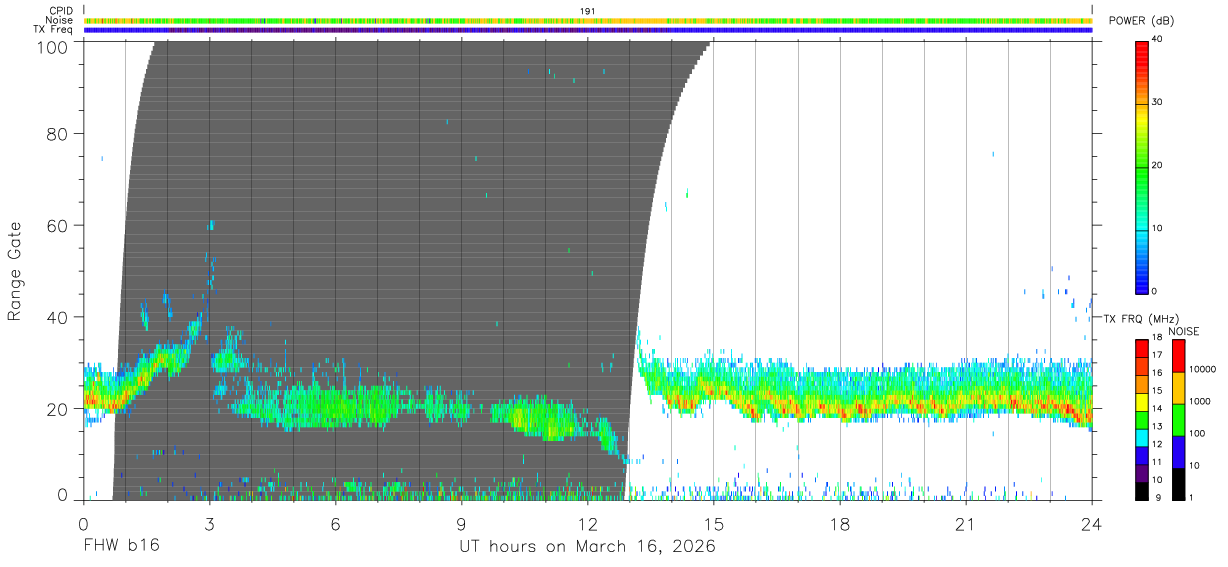Select the green segment of noise colorbar
Viewport: 1228px width, 567px height.
click(x=1179, y=420)
